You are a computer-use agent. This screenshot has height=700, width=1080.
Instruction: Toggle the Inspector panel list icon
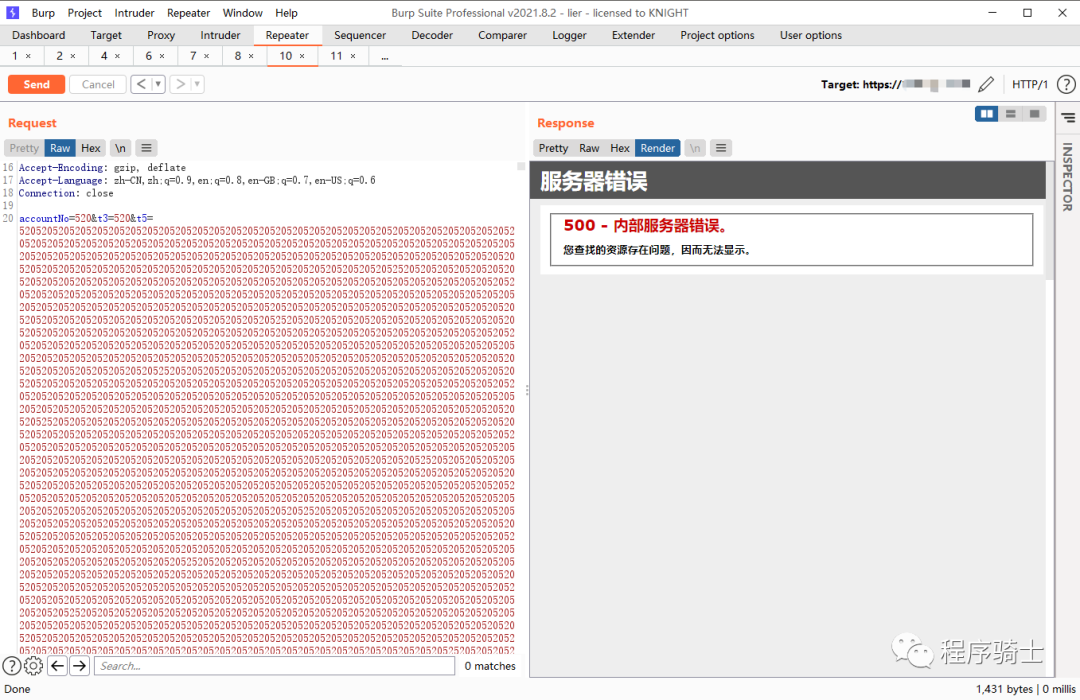pyautogui.click(x=1067, y=118)
